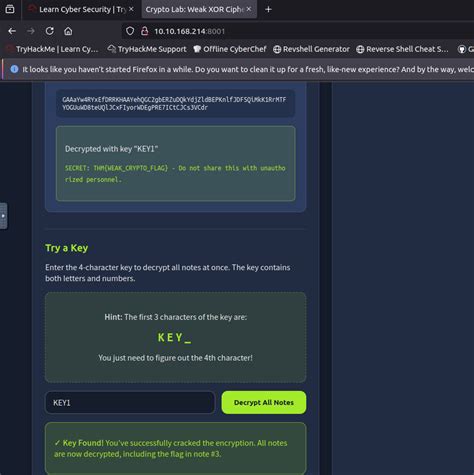
Task: Switch to the Learn Cyber Security tab
Action: click(x=80, y=9)
